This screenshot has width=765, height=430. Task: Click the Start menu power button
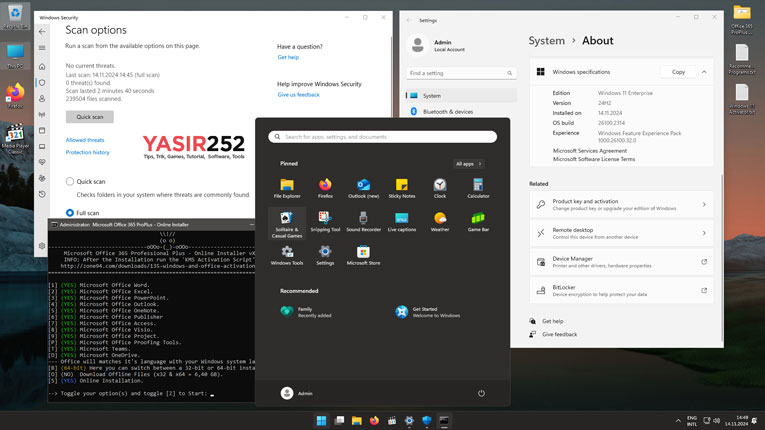(481, 393)
